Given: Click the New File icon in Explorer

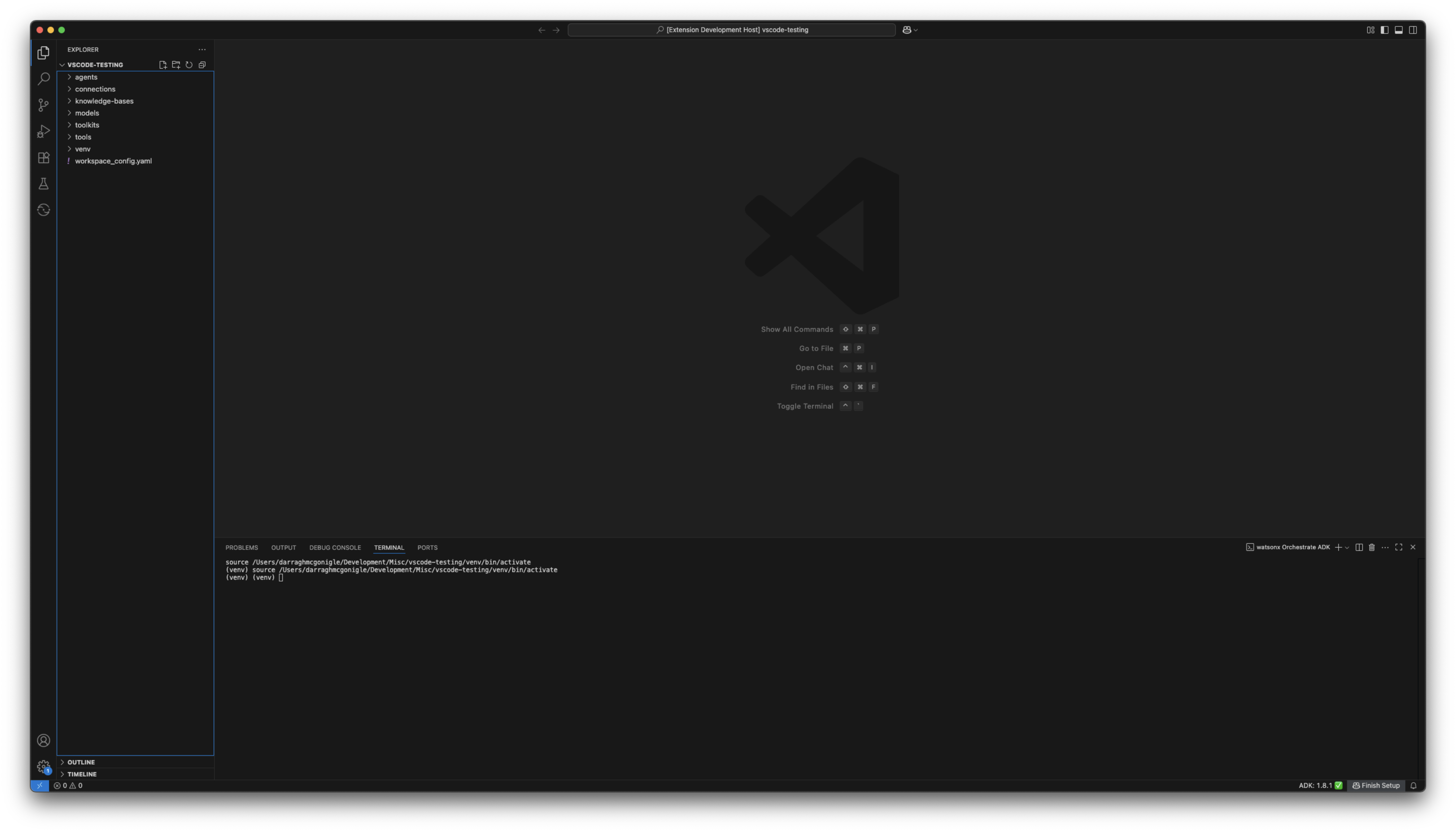Looking at the screenshot, I should pyautogui.click(x=163, y=65).
